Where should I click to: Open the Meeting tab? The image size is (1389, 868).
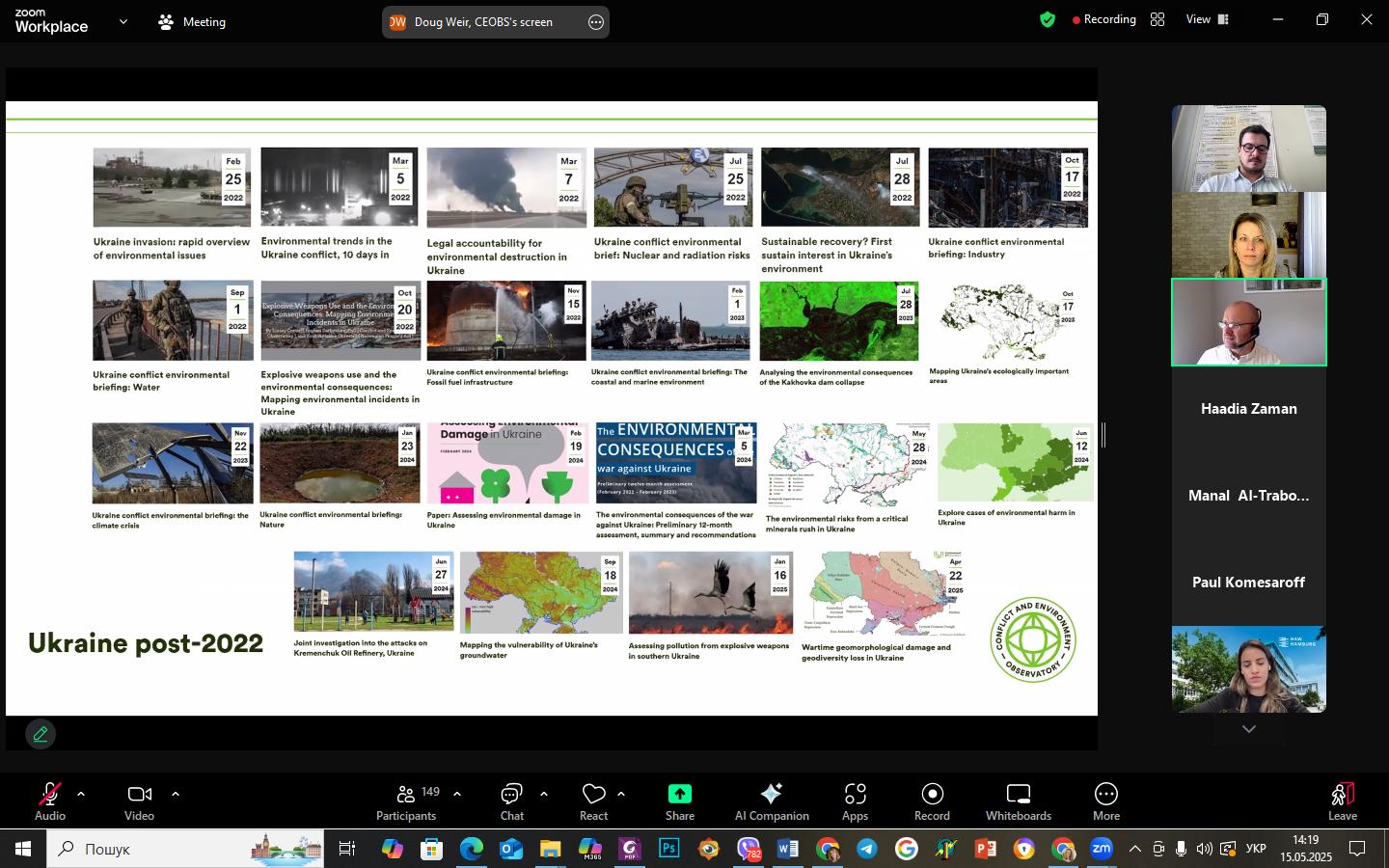pos(192,21)
